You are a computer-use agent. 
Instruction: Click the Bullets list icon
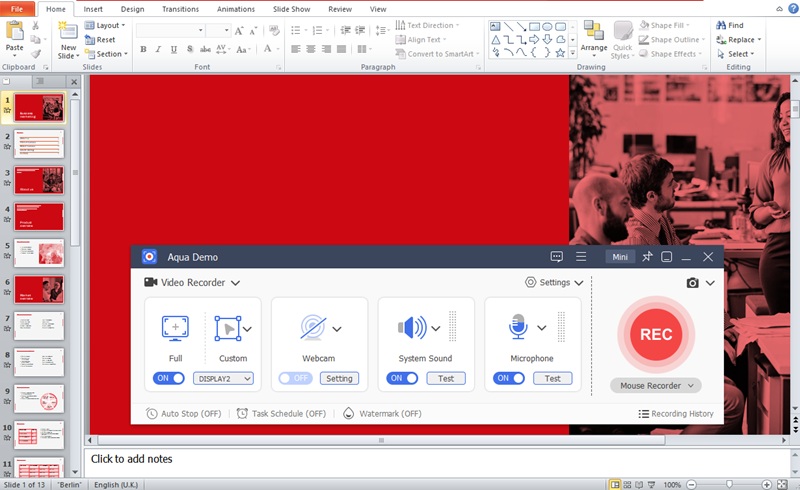295,31
